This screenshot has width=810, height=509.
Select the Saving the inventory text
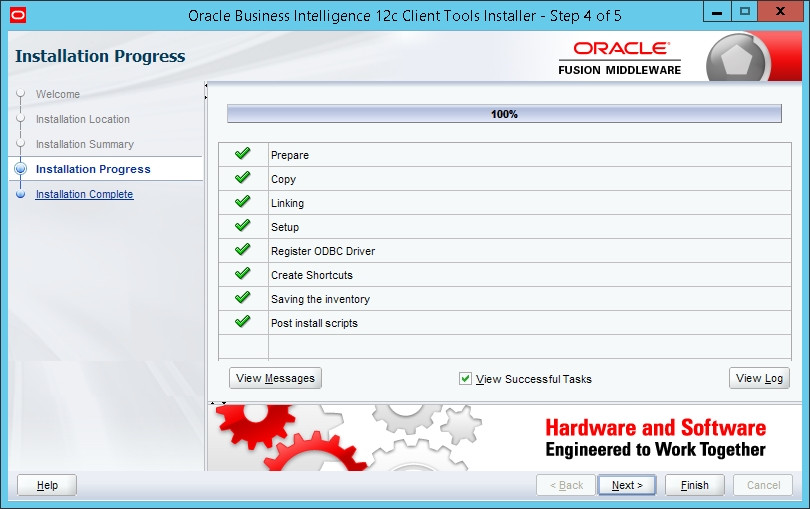point(320,299)
